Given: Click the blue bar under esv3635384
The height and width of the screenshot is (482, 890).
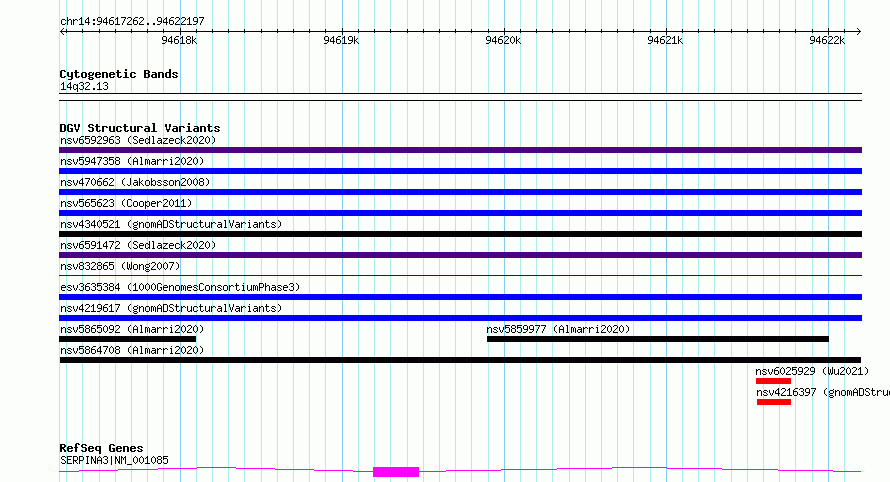Looking at the screenshot, I should (460, 297).
